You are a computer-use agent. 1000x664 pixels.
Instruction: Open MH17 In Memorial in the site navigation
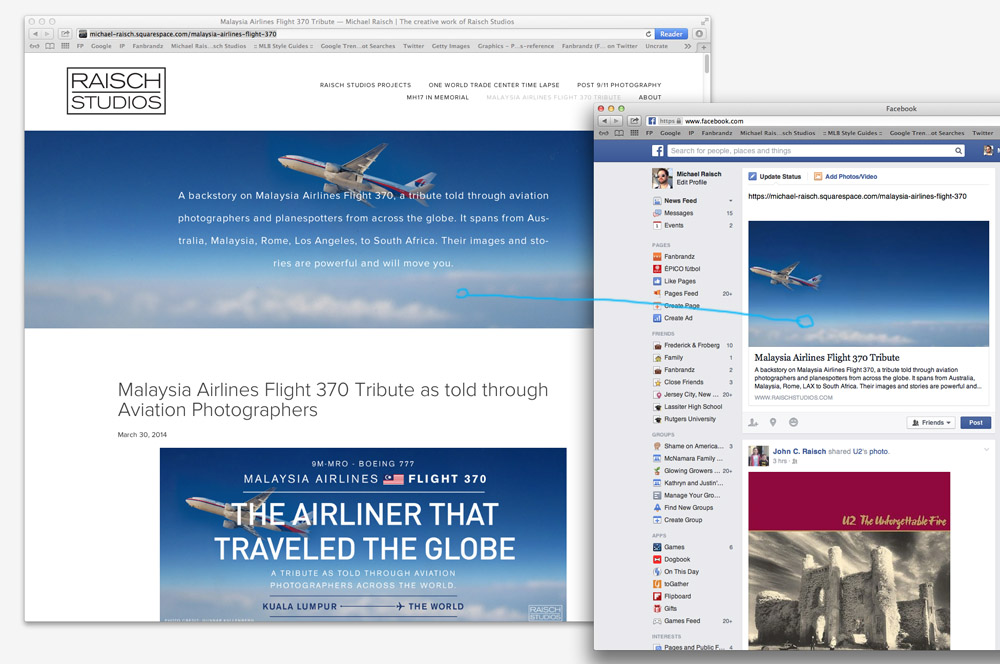click(x=438, y=98)
